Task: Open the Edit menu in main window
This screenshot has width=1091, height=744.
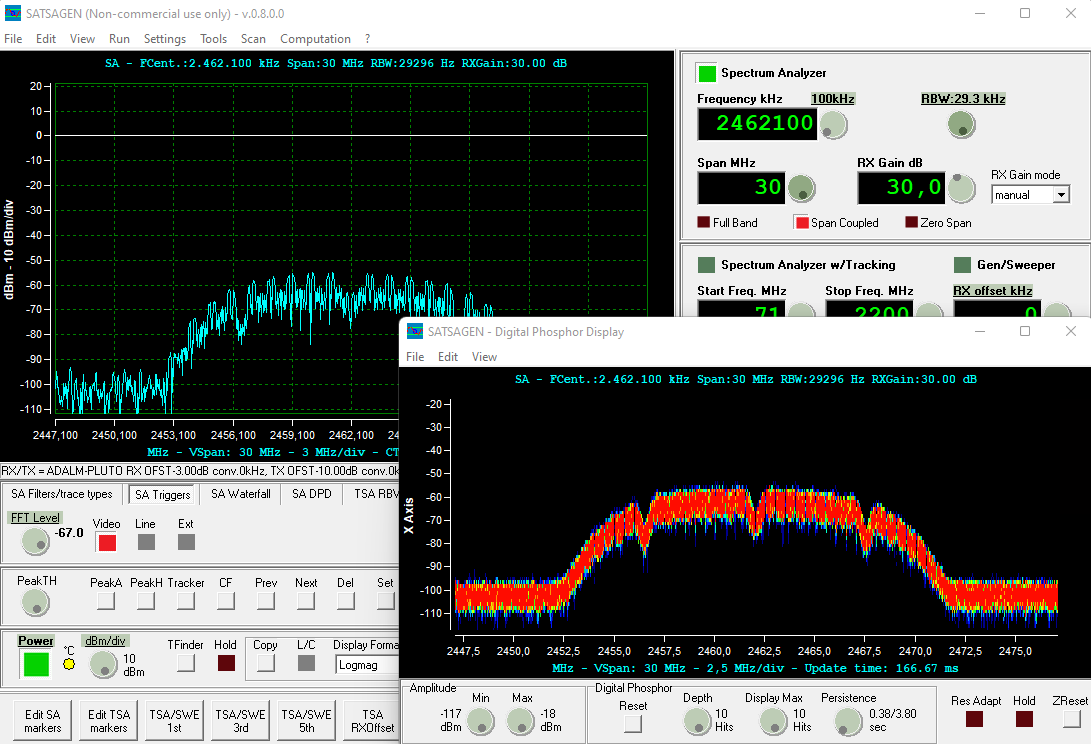Action: tap(46, 39)
